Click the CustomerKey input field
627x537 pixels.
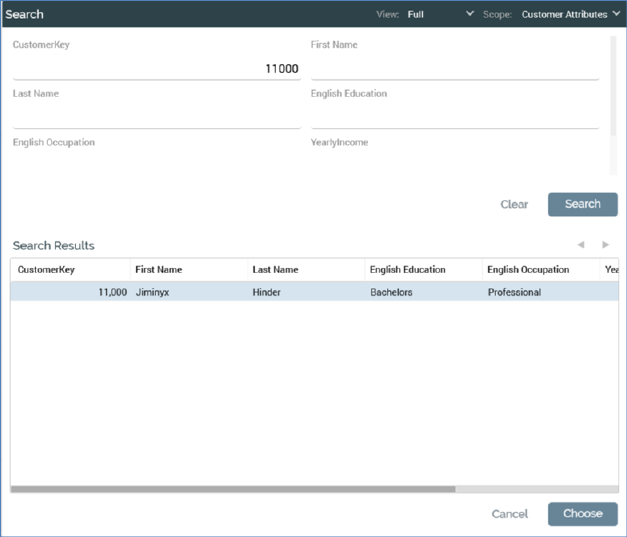(x=156, y=68)
